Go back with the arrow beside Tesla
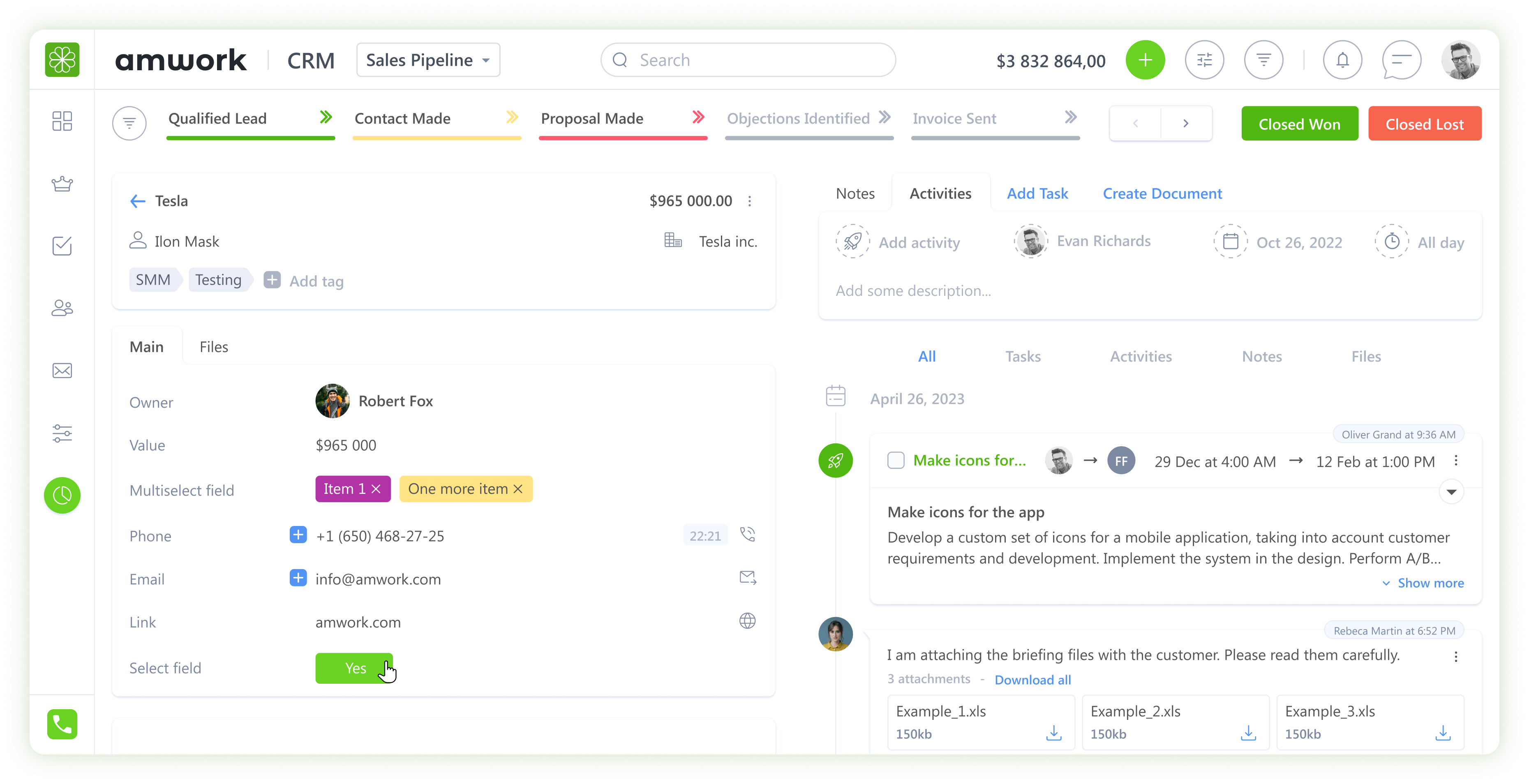The height and width of the screenshot is (784, 1529). click(x=138, y=201)
